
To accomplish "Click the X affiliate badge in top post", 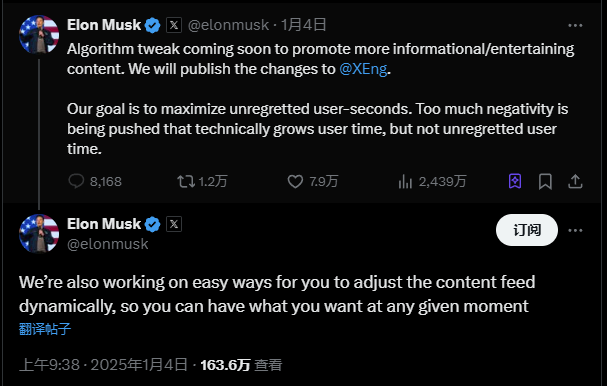I will pos(174,25).
